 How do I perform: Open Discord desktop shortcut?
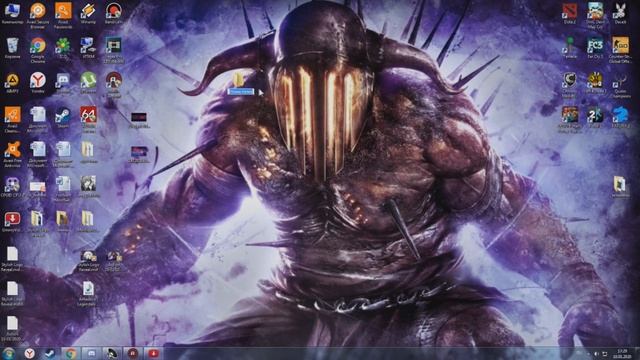63,83
